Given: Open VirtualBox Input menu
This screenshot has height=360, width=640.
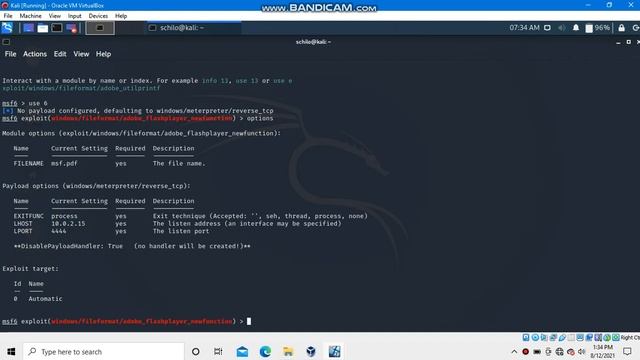Looking at the screenshot, I should click(x=74, y=16).
